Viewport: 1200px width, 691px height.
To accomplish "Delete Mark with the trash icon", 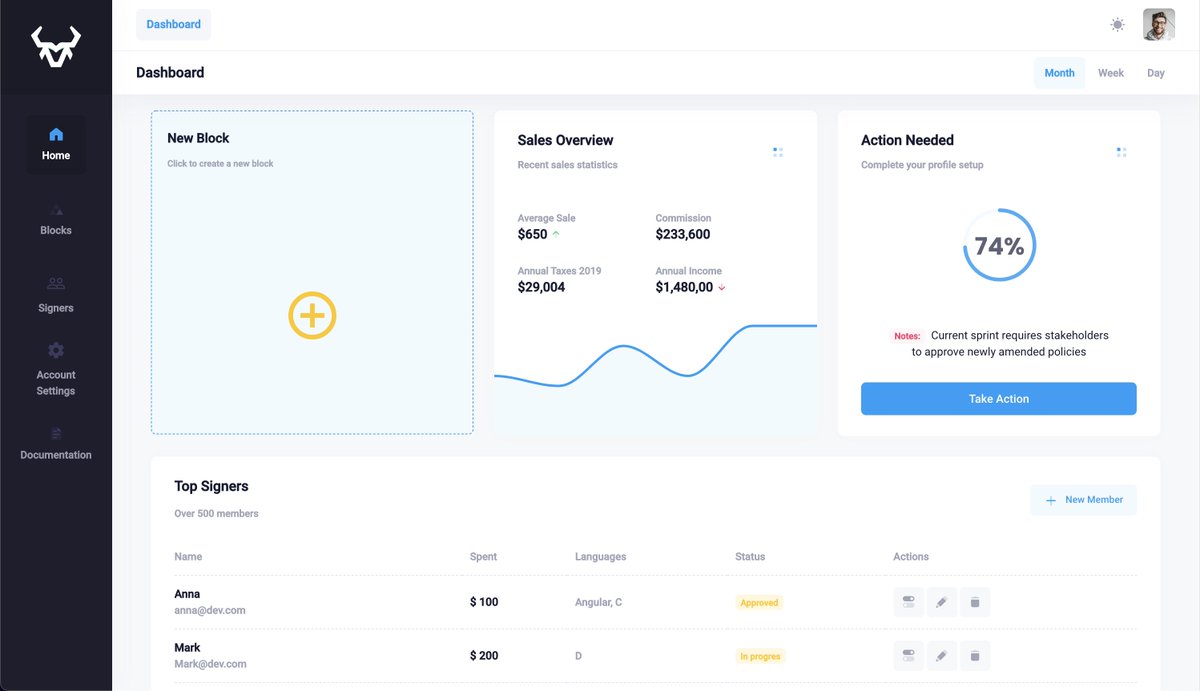I will coord(975,656).
